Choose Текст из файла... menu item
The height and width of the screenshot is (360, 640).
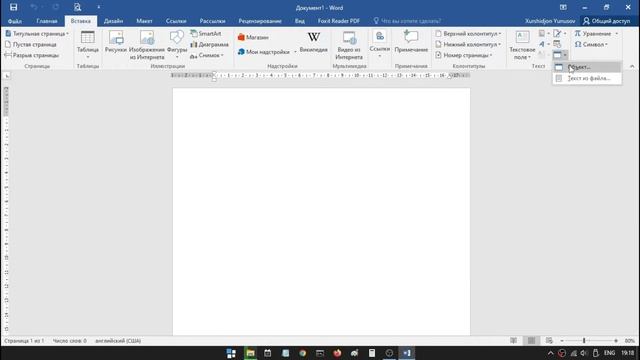[587, 78]
